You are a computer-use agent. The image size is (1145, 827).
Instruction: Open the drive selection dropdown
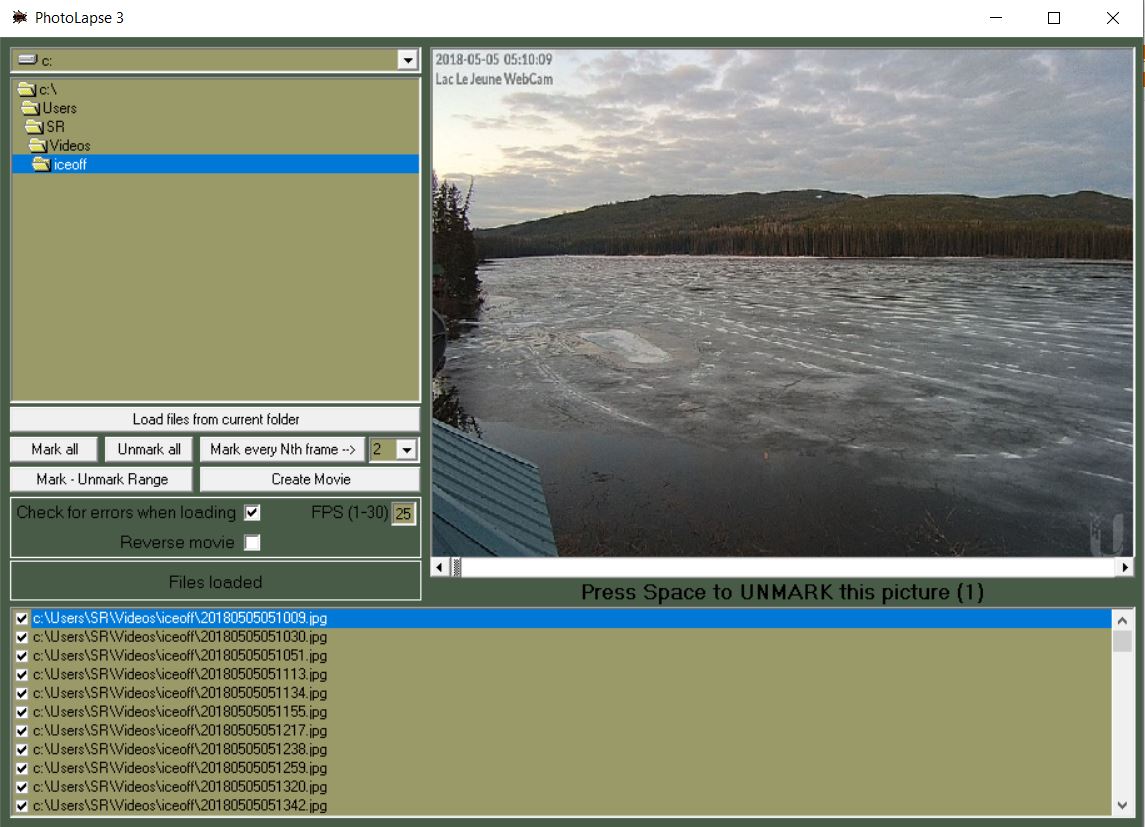tap(407, 61)
